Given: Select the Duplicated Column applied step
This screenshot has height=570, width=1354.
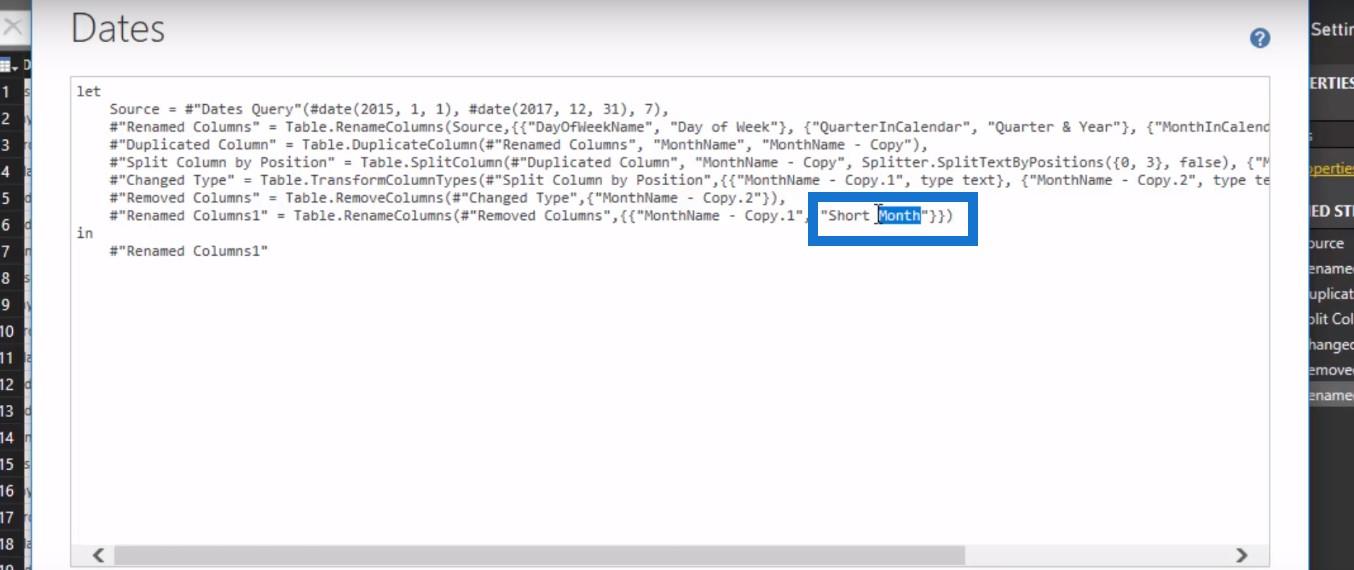Looking at the screenshot, I should (x=1331, y=294).
